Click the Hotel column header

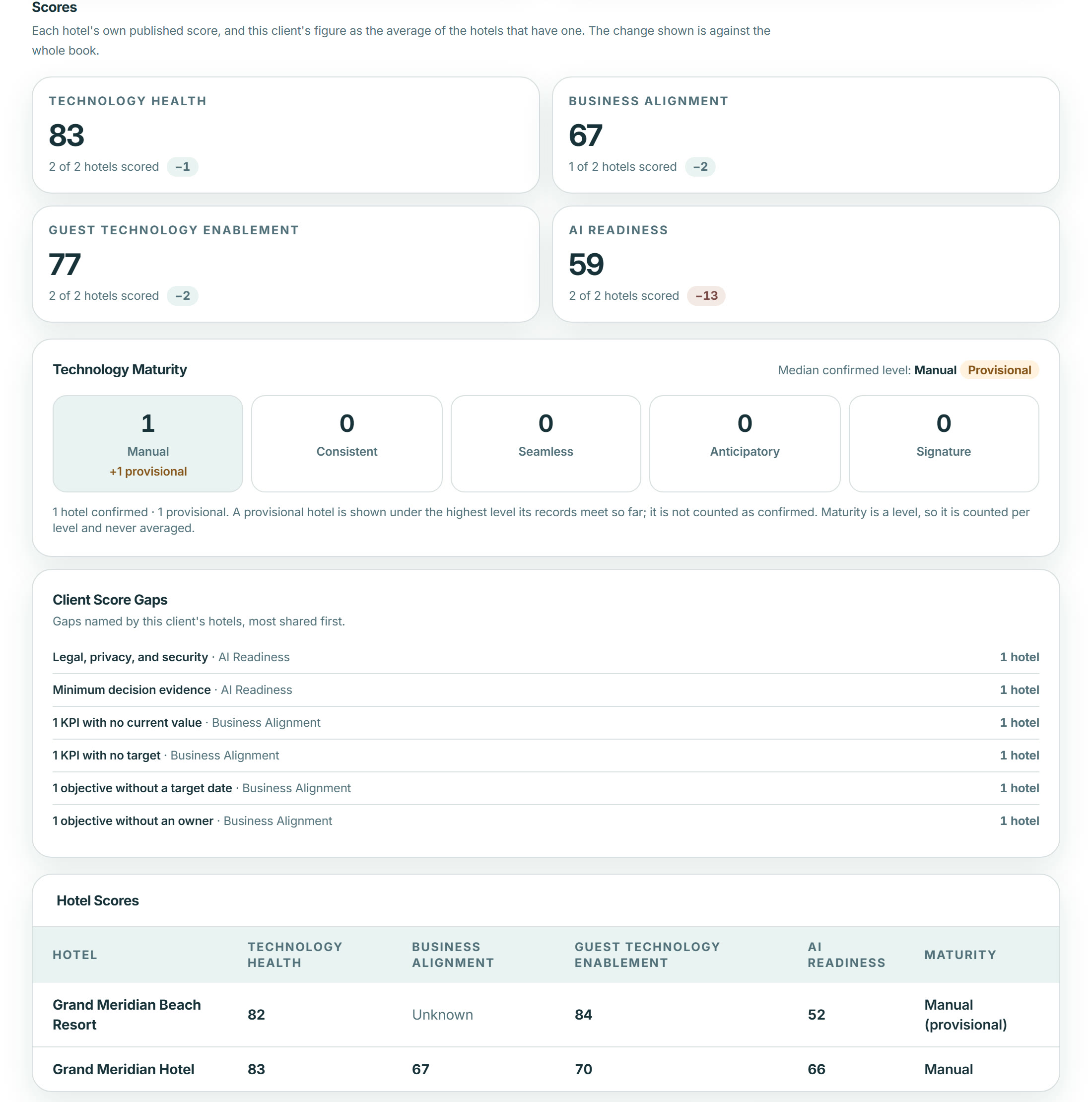coord(74,955)
